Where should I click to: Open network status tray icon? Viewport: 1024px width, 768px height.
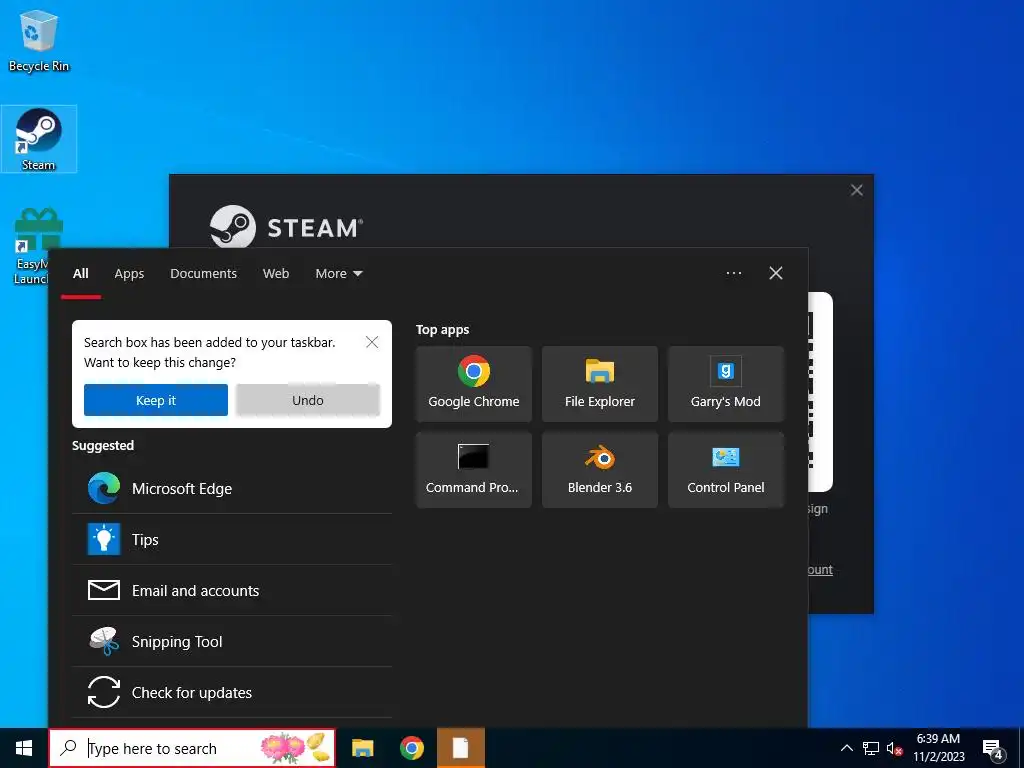(x=871, y=748)
